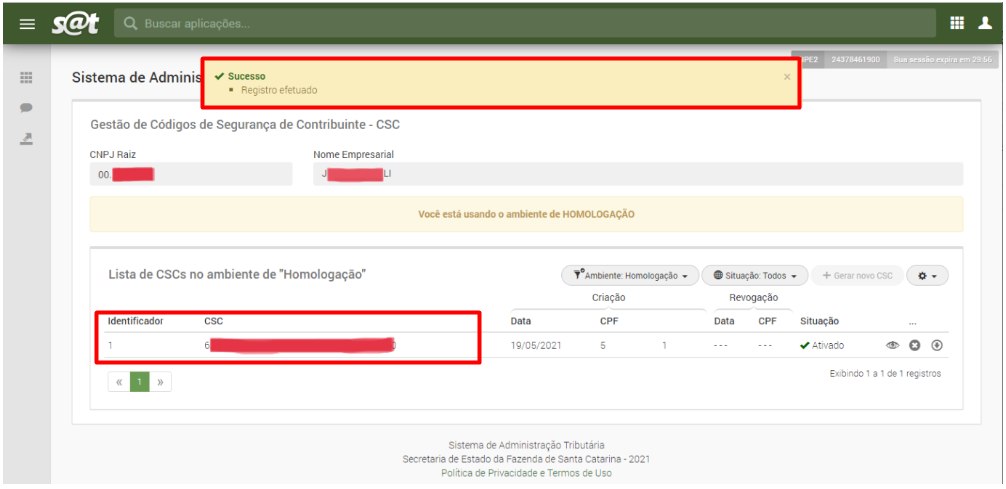Viewport: 1006px width, 489px height.
Task: Select page 1 in the pagination
Action: click(x=141, y=382)
